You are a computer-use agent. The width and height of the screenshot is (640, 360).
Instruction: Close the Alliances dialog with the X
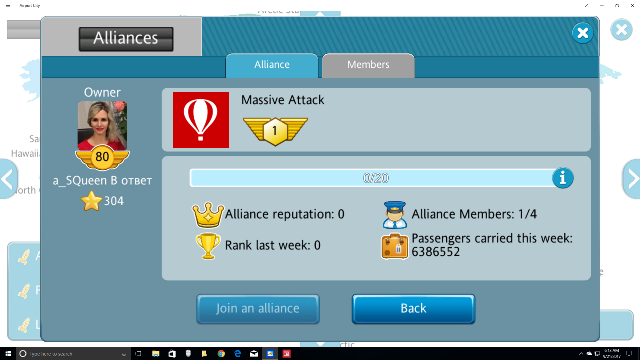click(582, 33)
